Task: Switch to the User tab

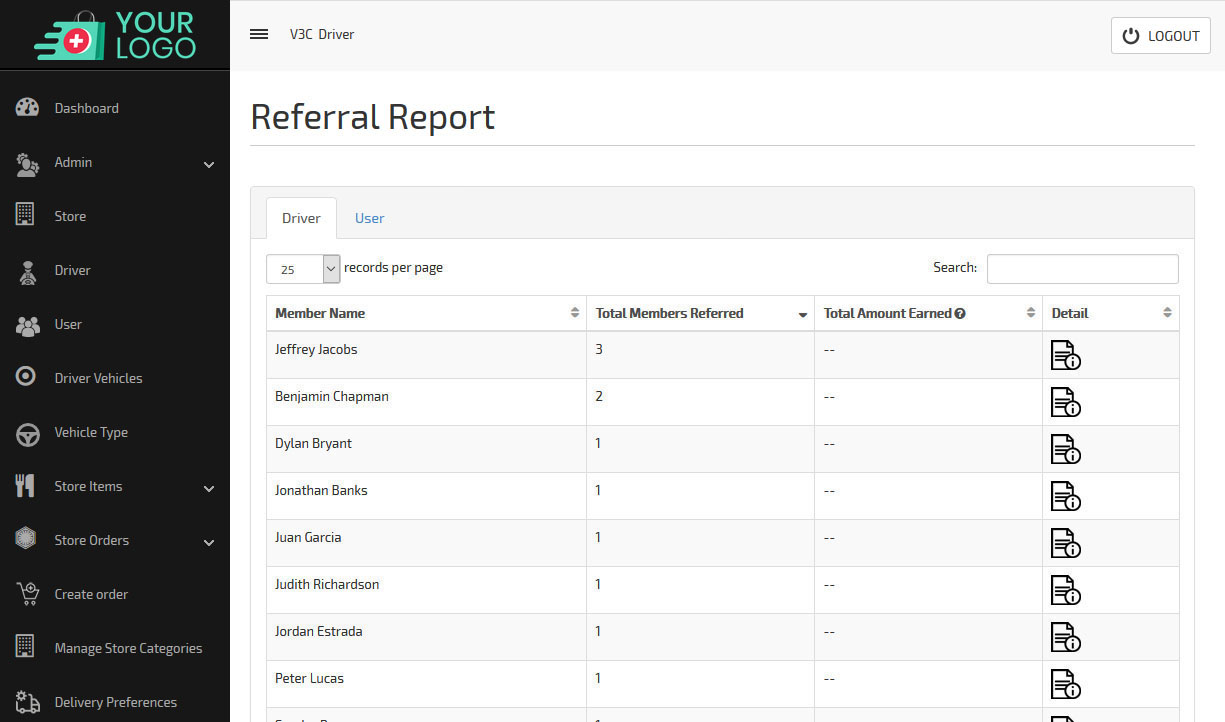Action: coord(369,218)
